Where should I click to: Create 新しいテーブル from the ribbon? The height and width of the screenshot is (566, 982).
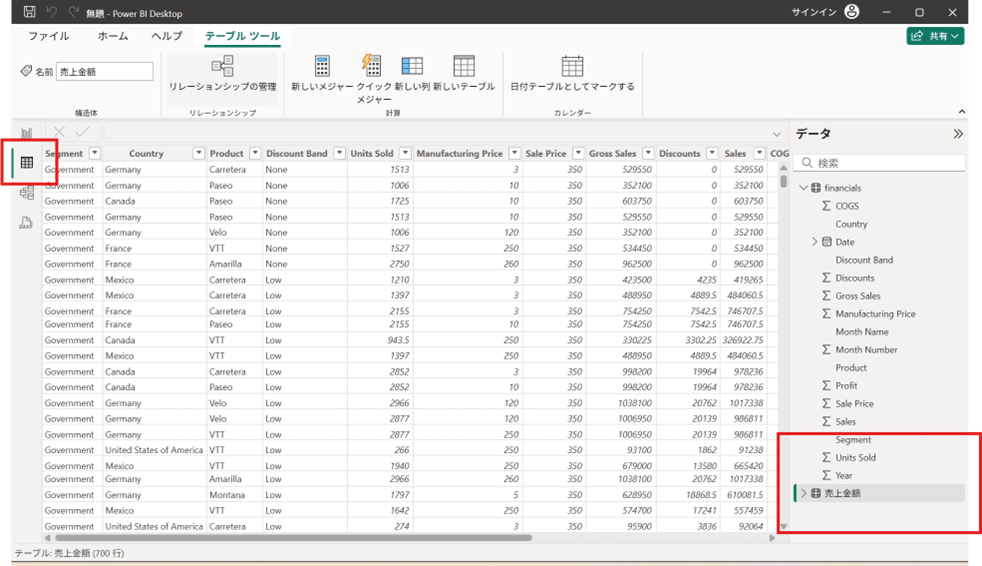464,66
